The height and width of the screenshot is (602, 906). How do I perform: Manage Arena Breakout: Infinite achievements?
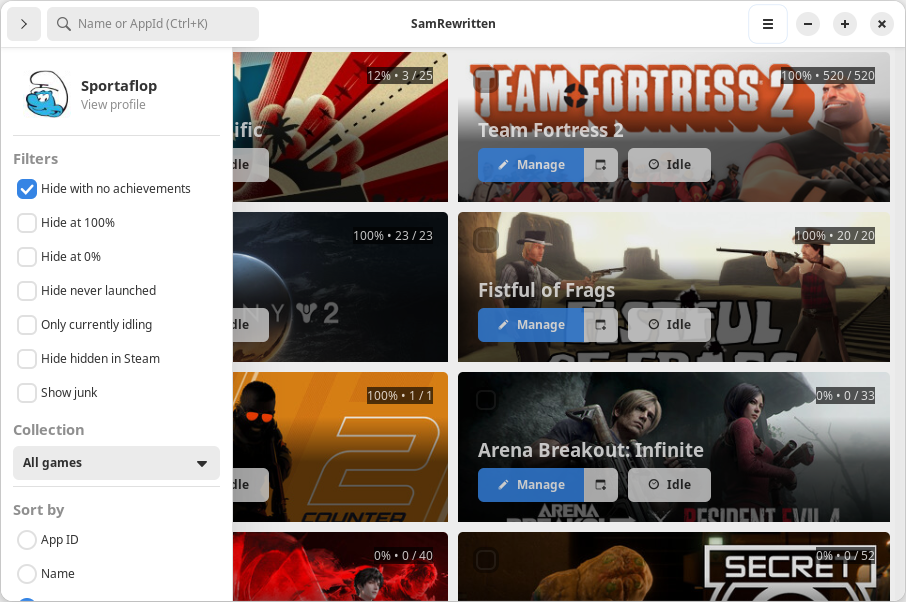click(x=530, y=485)
